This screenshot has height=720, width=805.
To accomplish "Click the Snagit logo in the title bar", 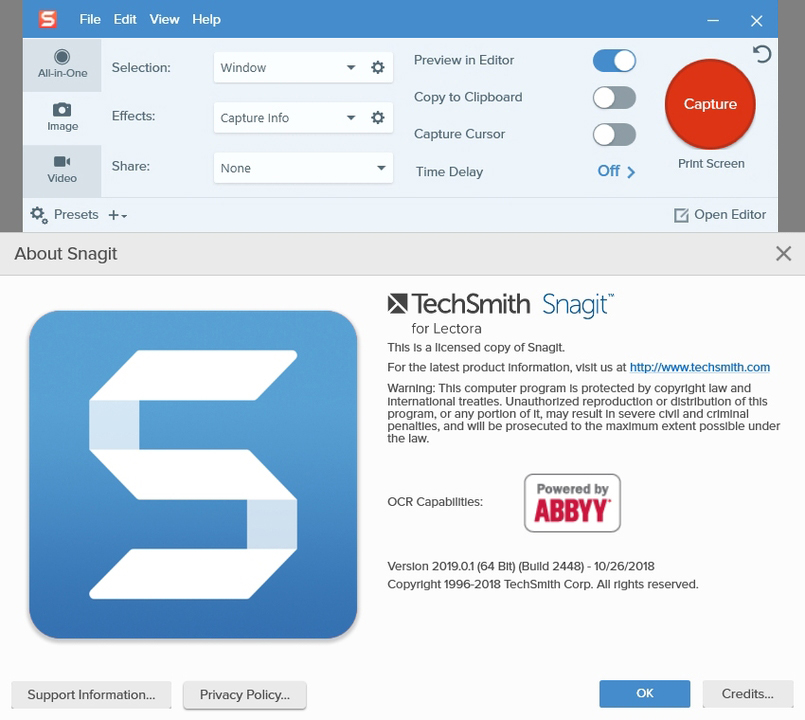I will [x=48, y=20].
